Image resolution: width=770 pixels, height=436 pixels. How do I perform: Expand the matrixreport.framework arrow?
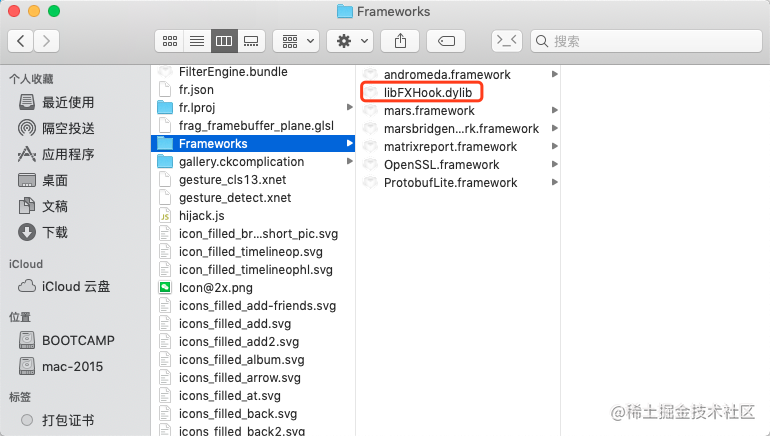(x=554, y=146)
